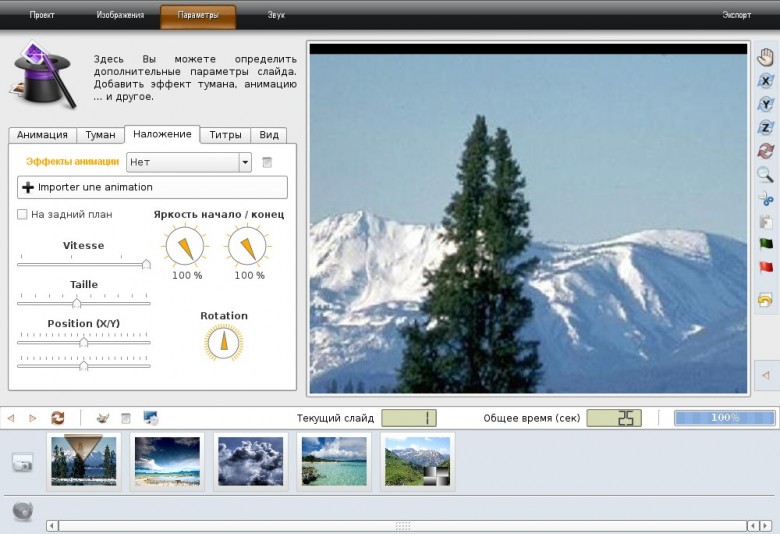
Task: Open the Экспорт menu
Action: point(736,15)
